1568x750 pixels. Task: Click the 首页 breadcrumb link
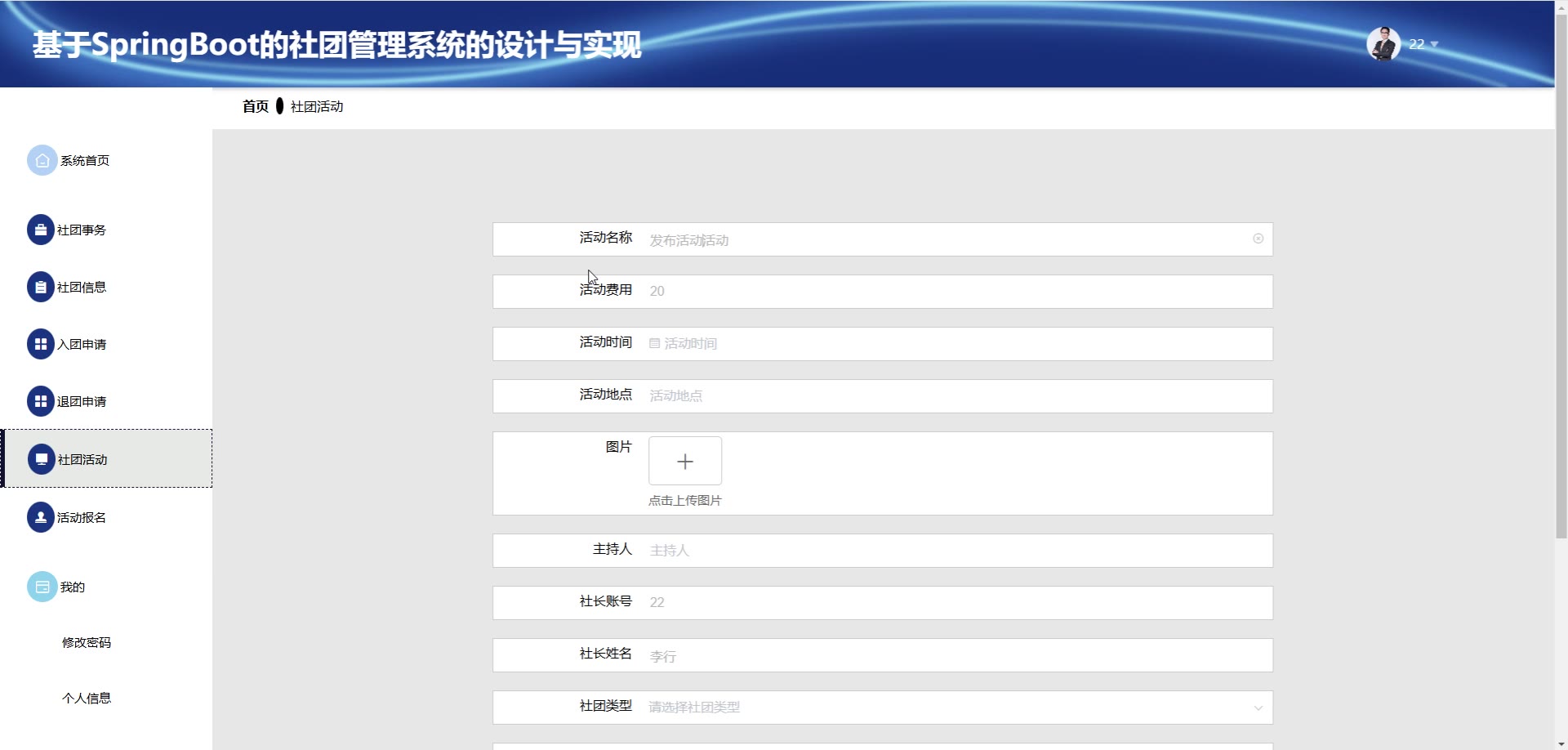(256, 107)
